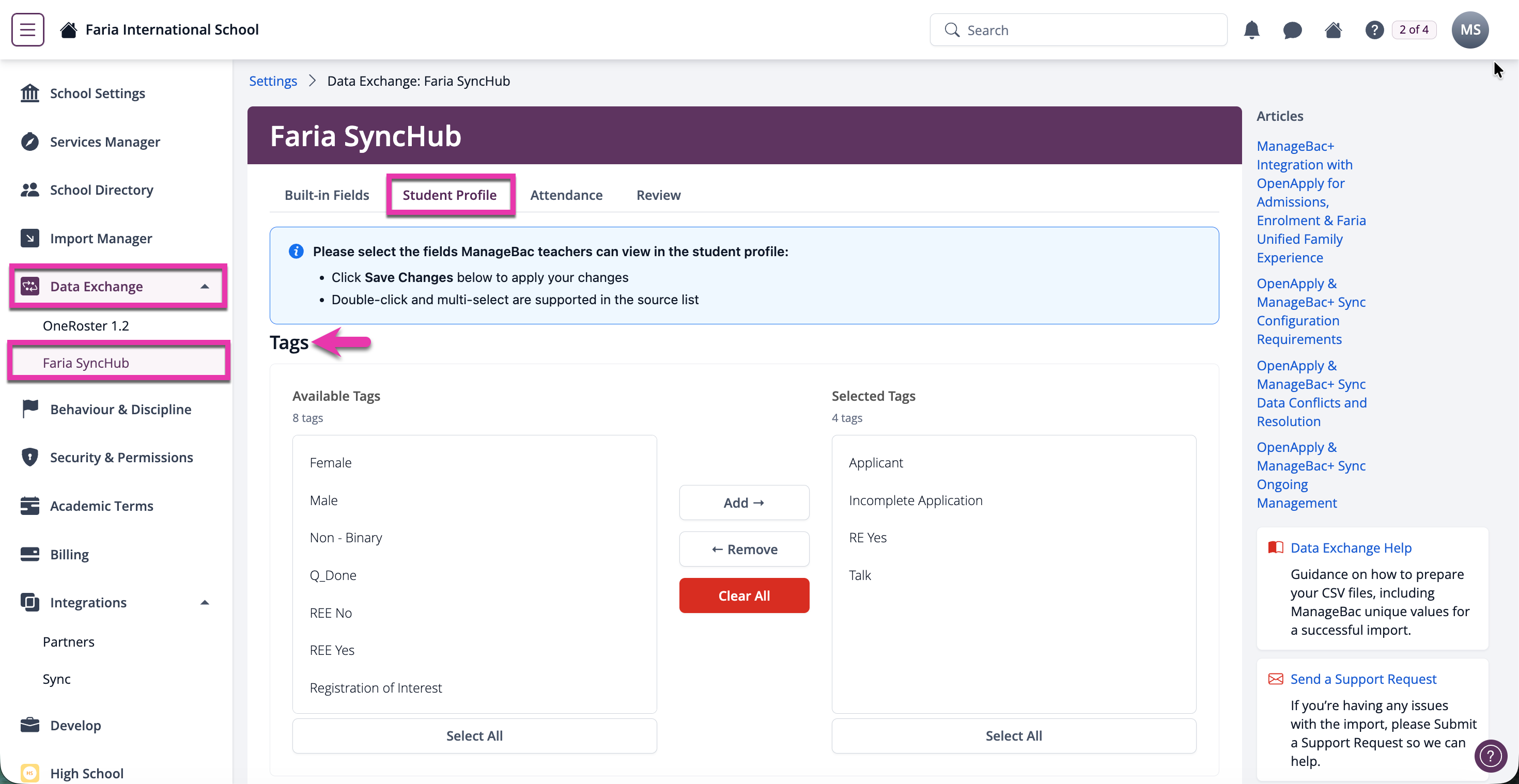Click Select All under Selected Tags
The image size is (1519, 784).
(1014, 735)
